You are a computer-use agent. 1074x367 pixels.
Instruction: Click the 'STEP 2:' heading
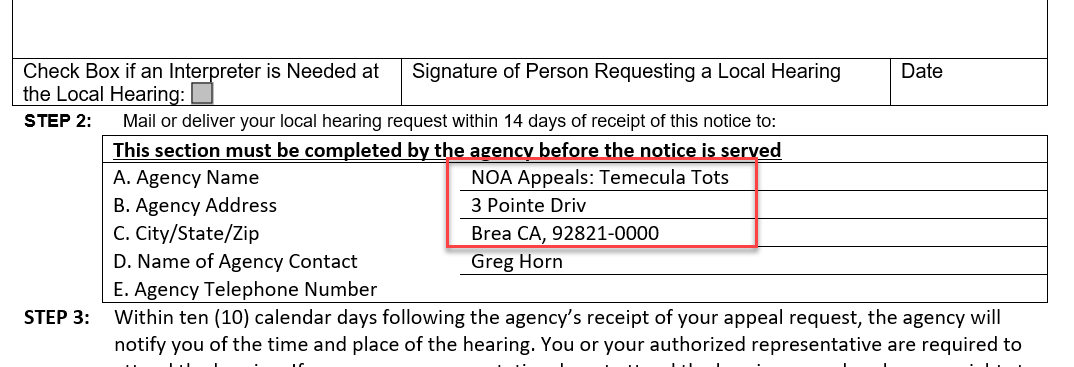[x=58, y=121]
